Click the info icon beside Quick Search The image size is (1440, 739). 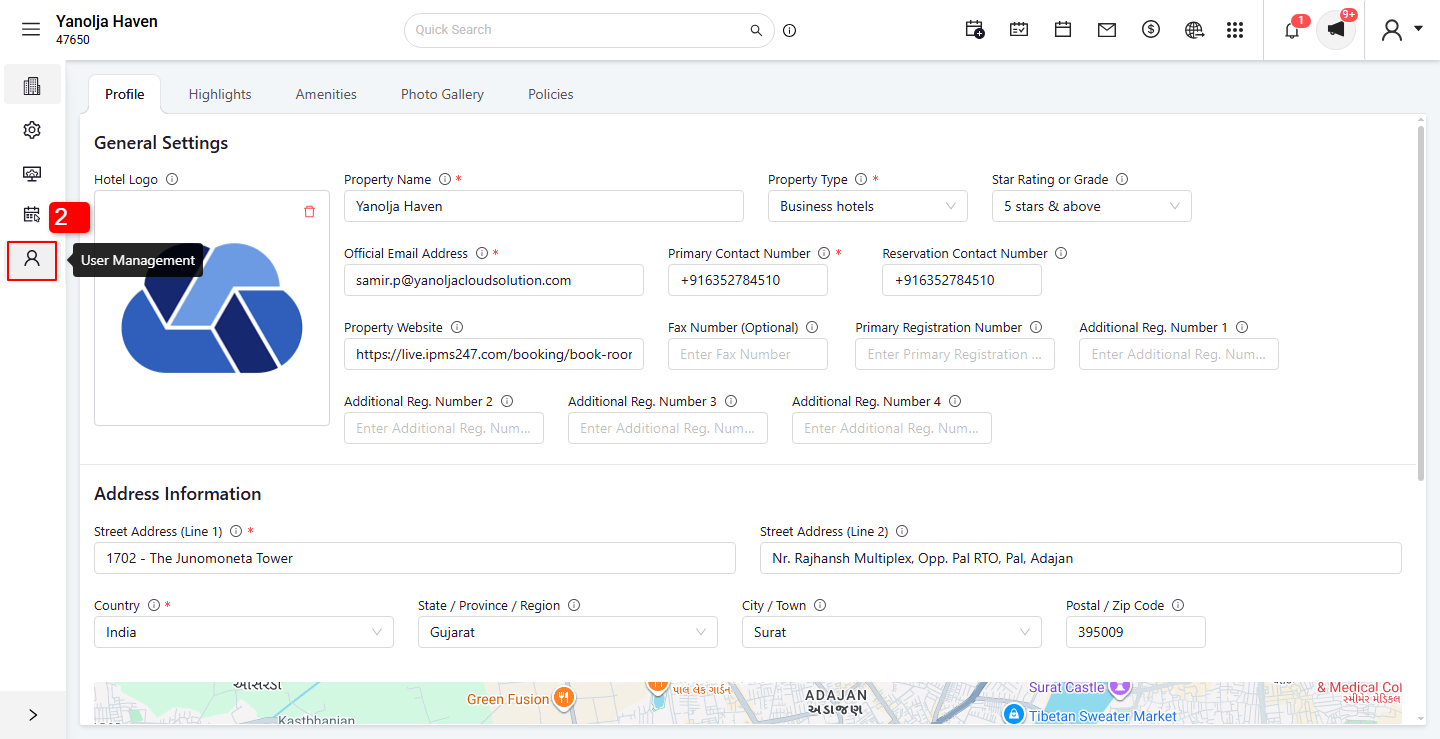tap(790, 30)
